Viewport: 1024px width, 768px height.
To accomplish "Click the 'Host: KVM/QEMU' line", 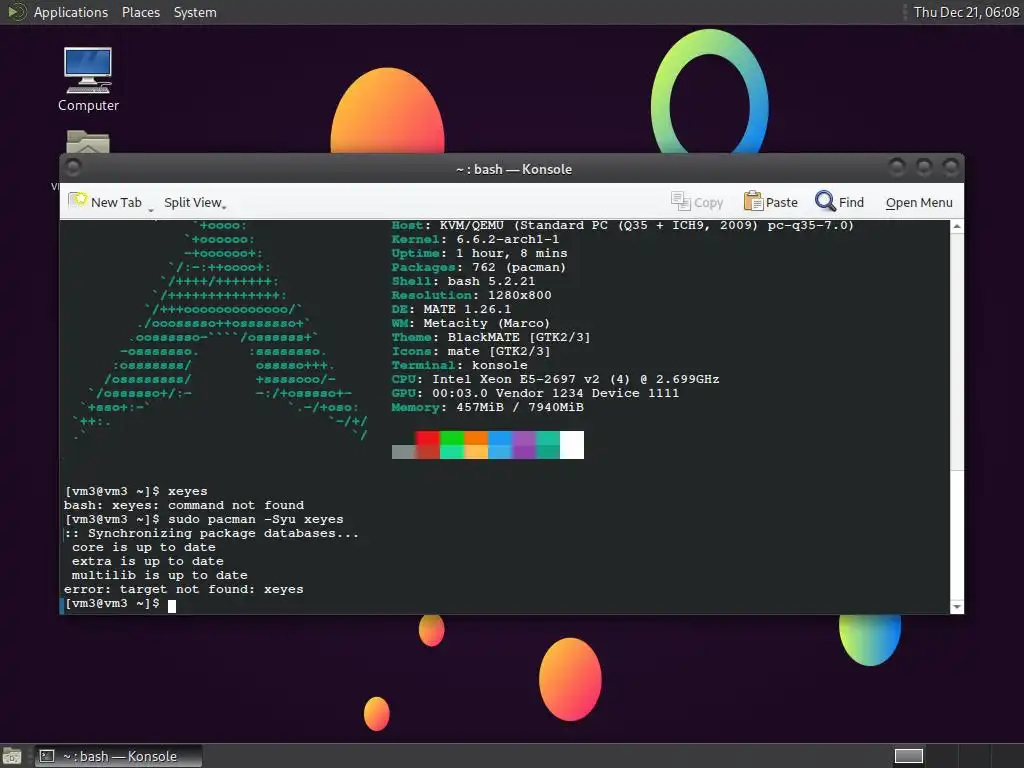I will [x=622, y=225].
